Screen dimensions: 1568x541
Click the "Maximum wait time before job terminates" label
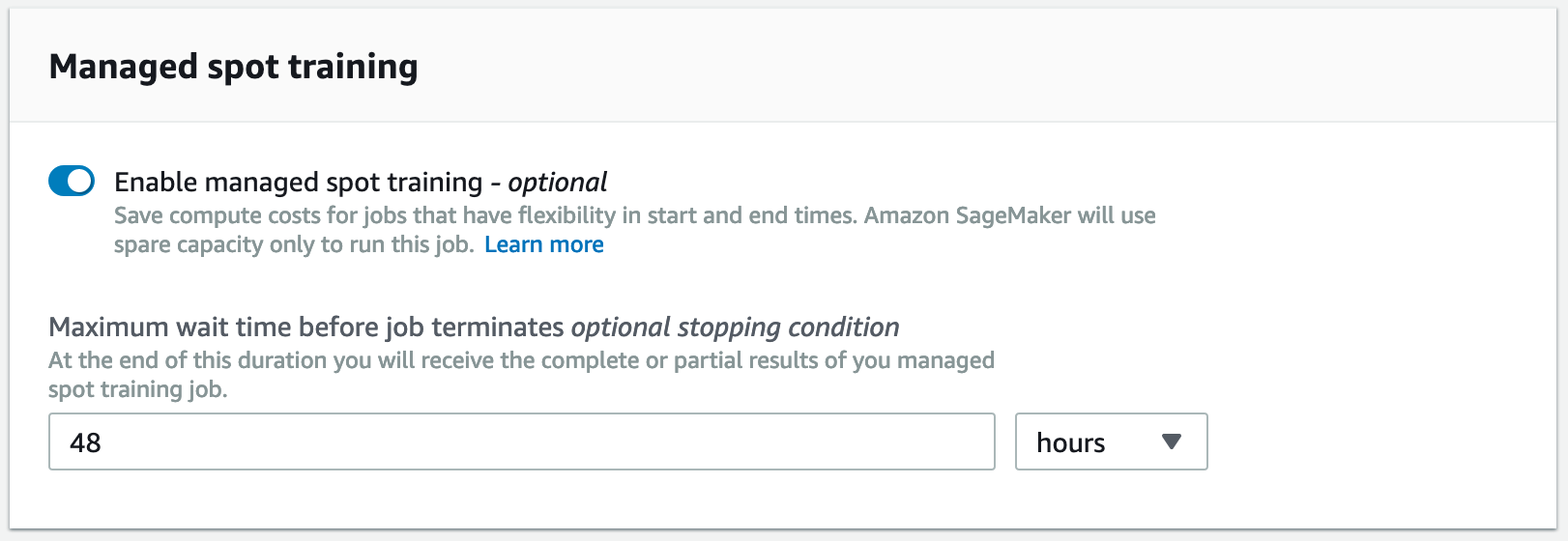tap(305, 327)
